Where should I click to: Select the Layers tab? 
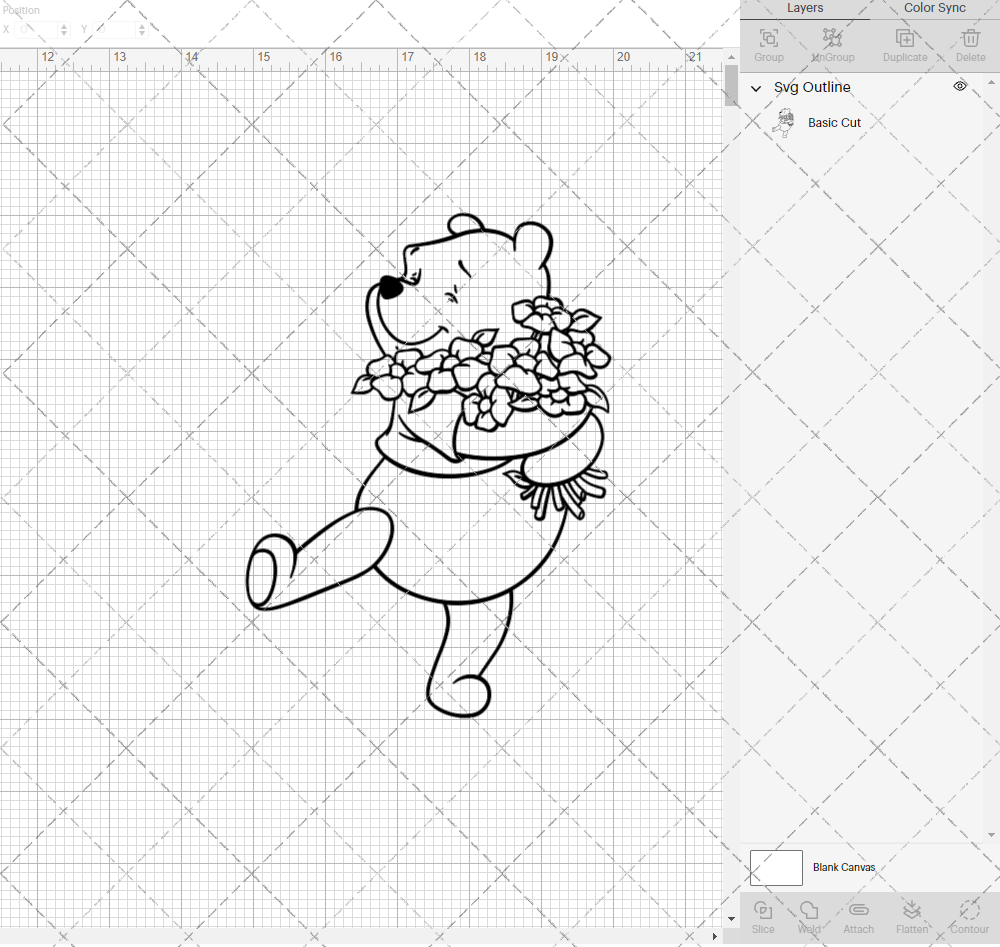pyautogui.click(x=805, y=8)
